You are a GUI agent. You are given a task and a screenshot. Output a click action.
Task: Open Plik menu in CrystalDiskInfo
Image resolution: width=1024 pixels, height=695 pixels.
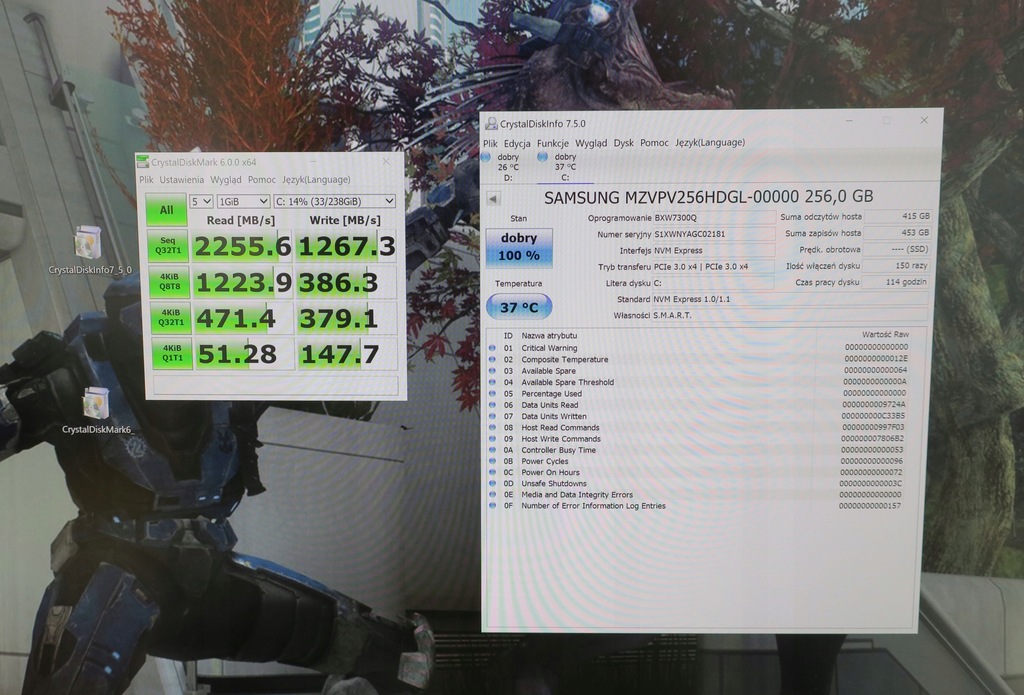click(490, 143)
